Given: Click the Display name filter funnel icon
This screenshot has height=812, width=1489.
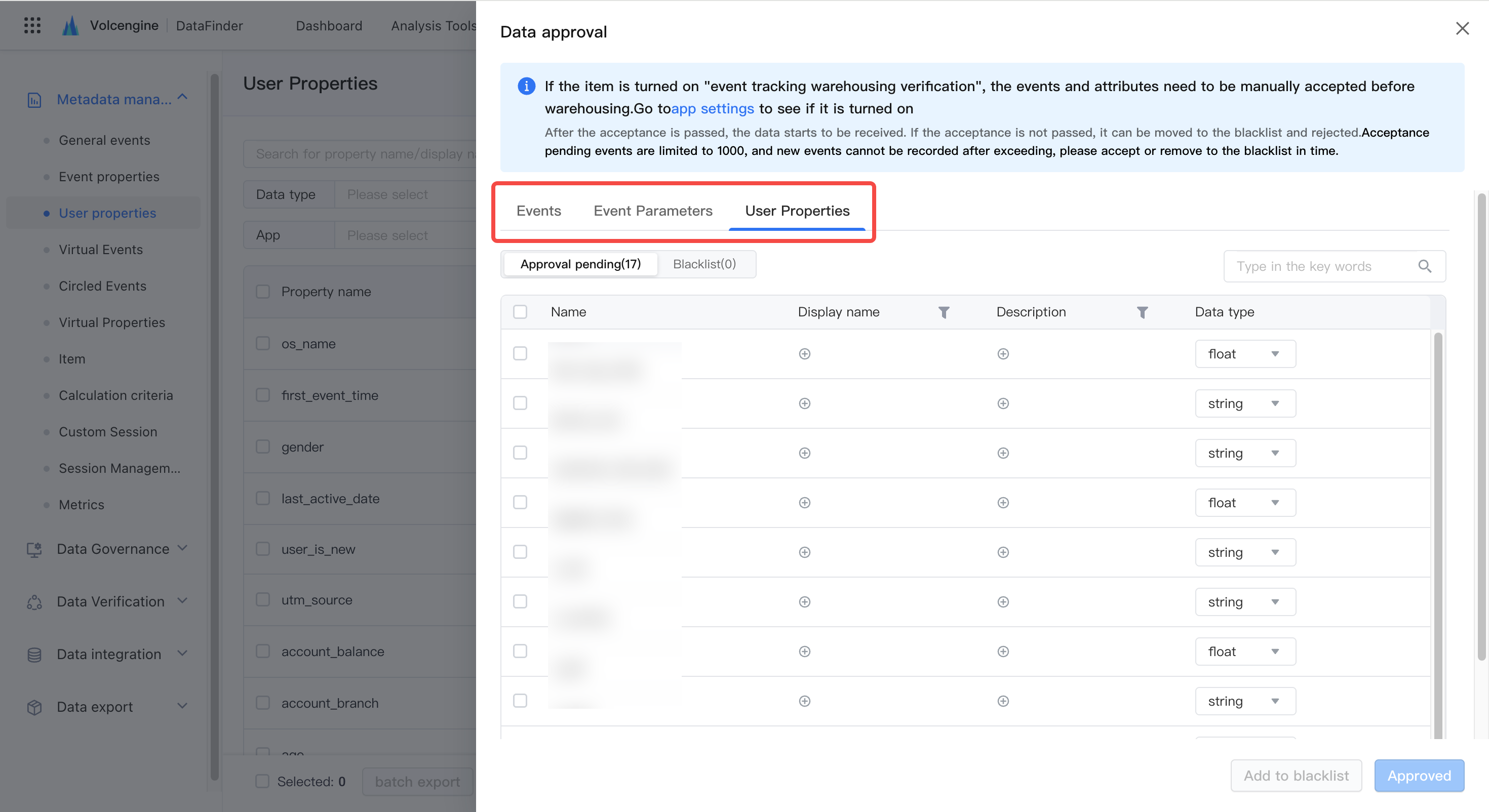Looking at the screenshot, I should (944, 312).
